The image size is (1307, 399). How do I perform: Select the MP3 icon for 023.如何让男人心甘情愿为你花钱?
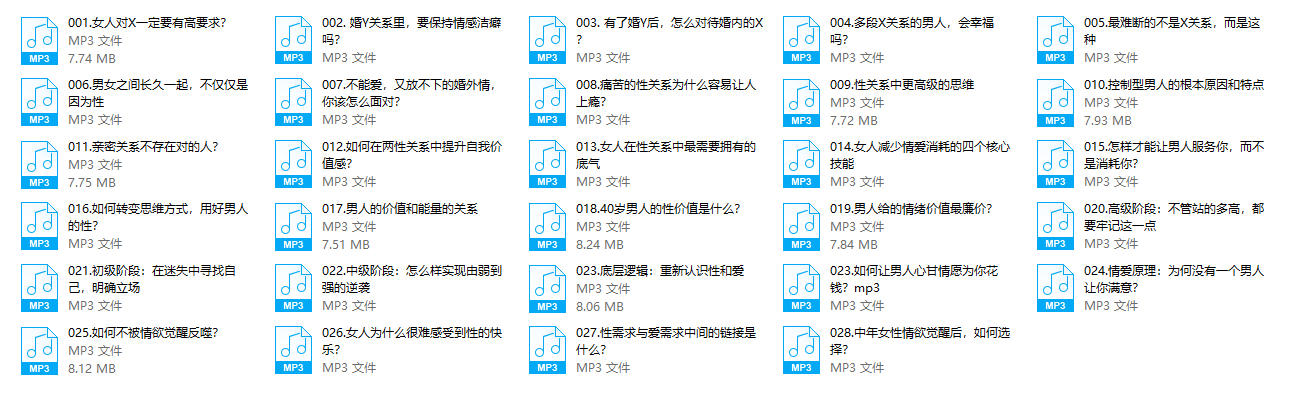click(x=801, y=289)
